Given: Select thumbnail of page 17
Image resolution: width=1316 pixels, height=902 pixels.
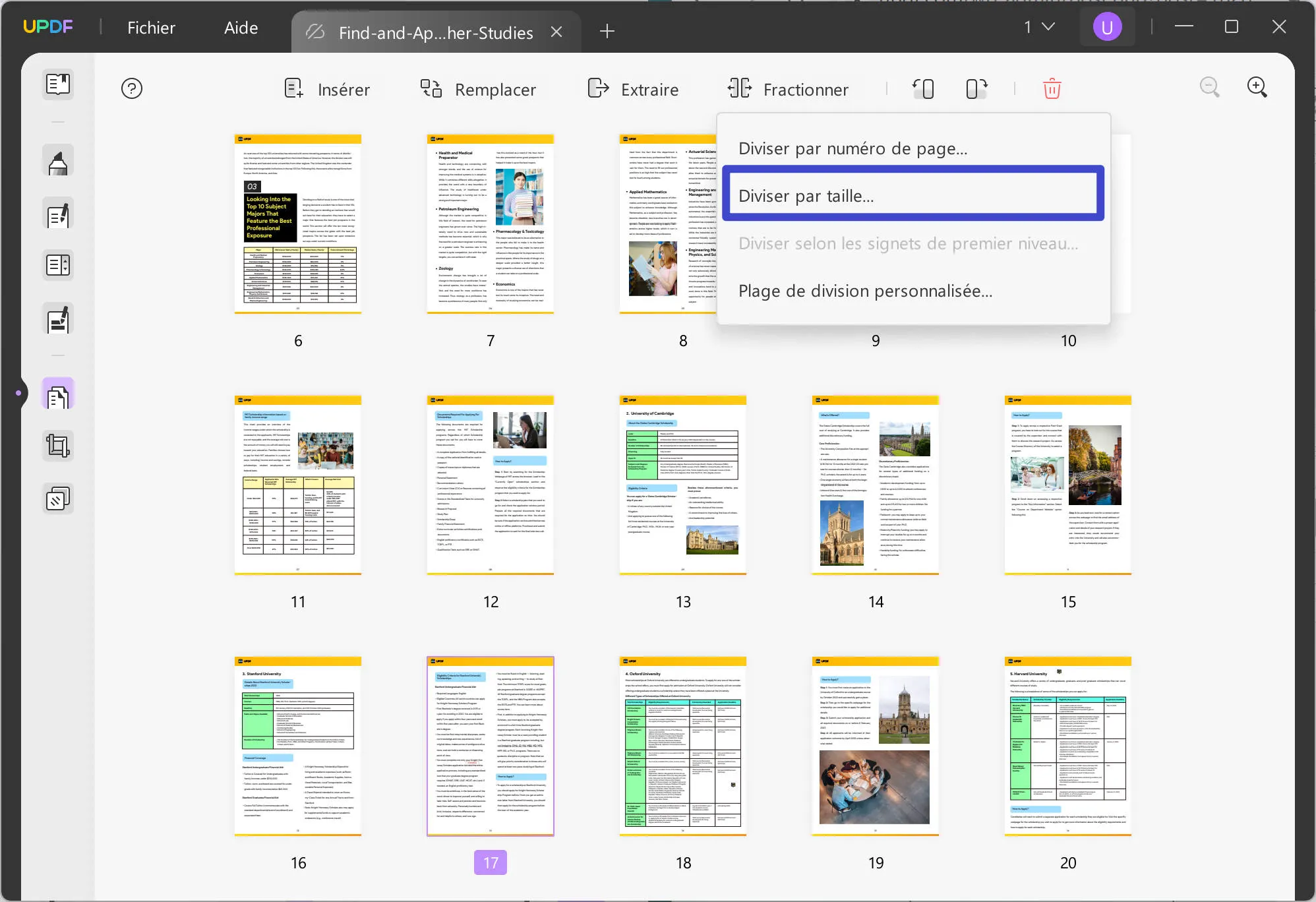Looking at the screenshot, I should pyautogui.click(x=490, y=746).
